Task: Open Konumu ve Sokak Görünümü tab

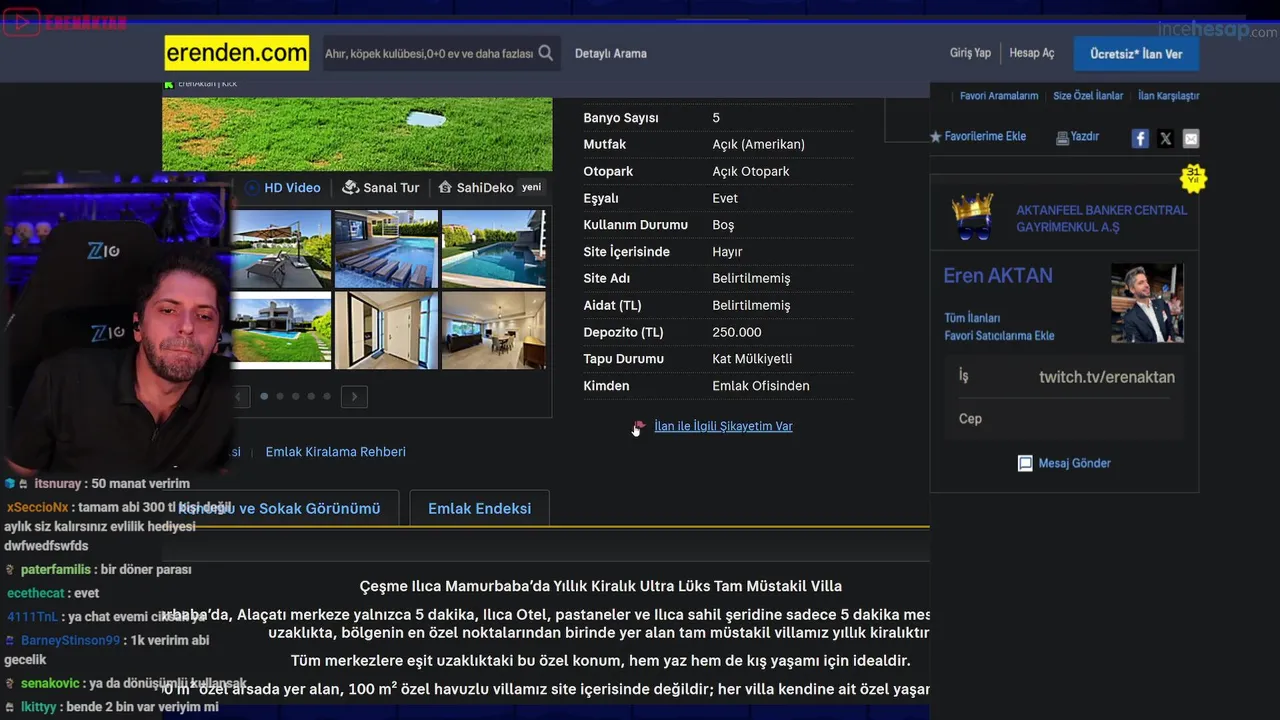Action: click(x=280, y=508)
